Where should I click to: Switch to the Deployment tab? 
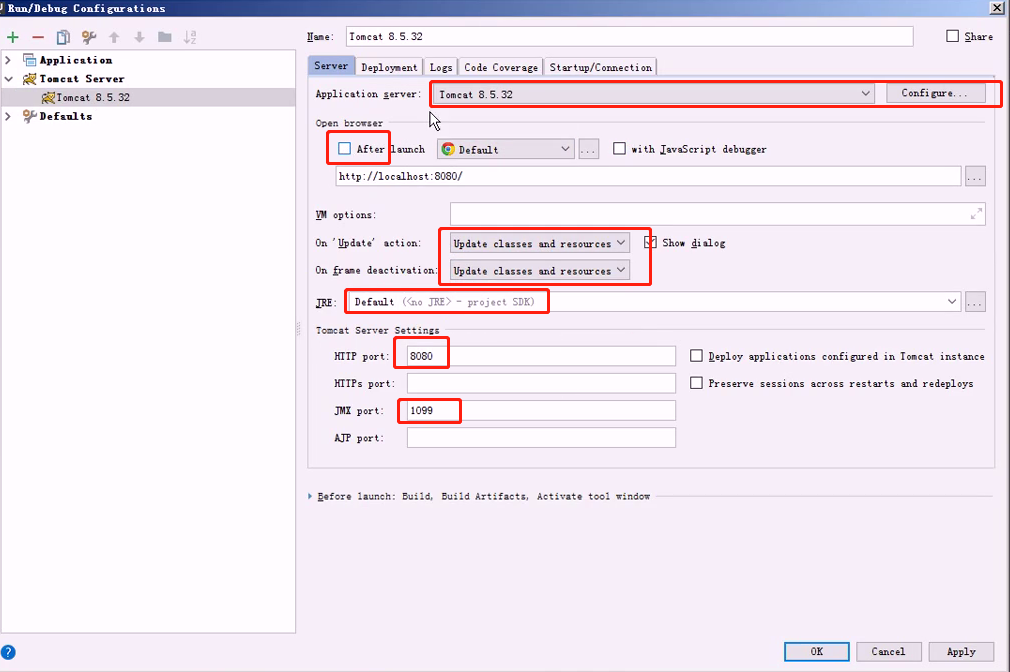(x=389, y=67)
